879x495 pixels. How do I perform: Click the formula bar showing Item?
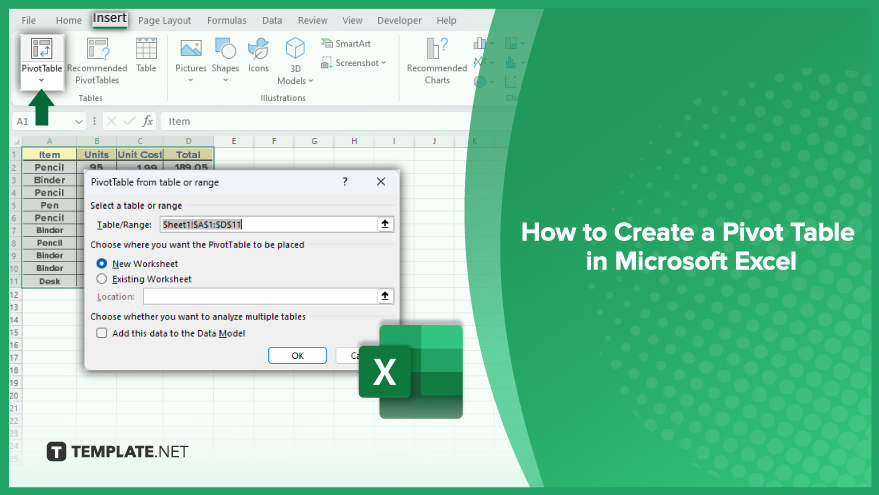[x=317, y=121]
